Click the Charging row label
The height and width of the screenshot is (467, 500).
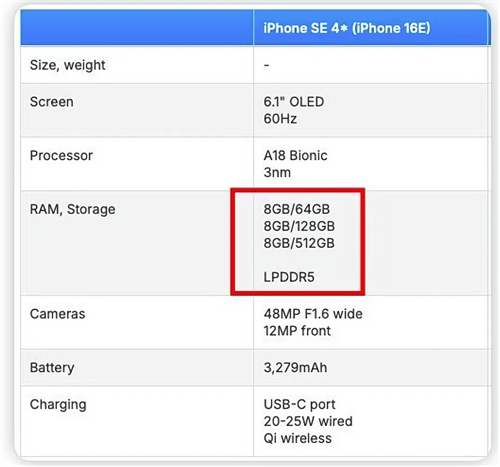pos(58,405)
